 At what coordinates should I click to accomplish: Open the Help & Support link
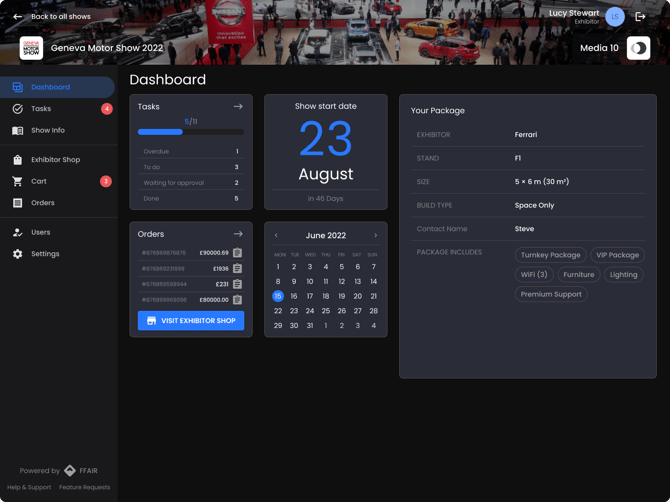pyautogui.click(x=29, y=488)
